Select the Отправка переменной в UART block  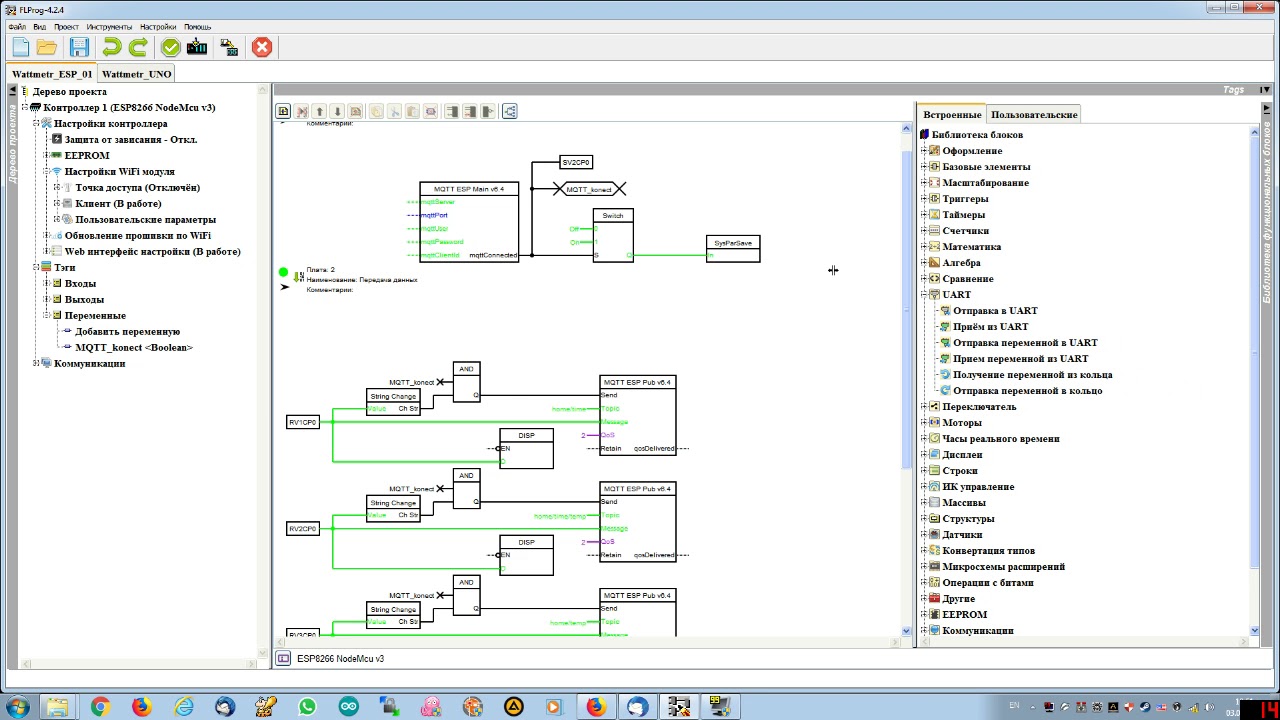[1025, 343]
